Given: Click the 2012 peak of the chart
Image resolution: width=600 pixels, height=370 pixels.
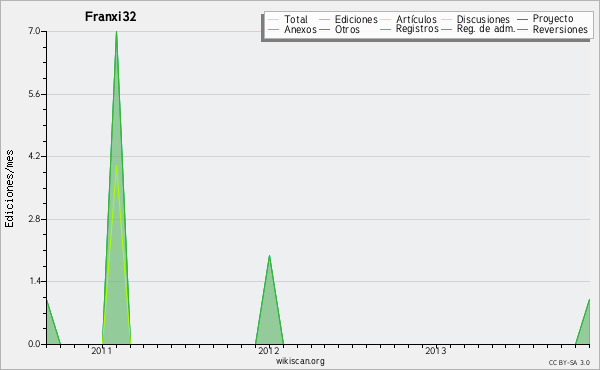Looking at the screenshot, I should [269, 256].
